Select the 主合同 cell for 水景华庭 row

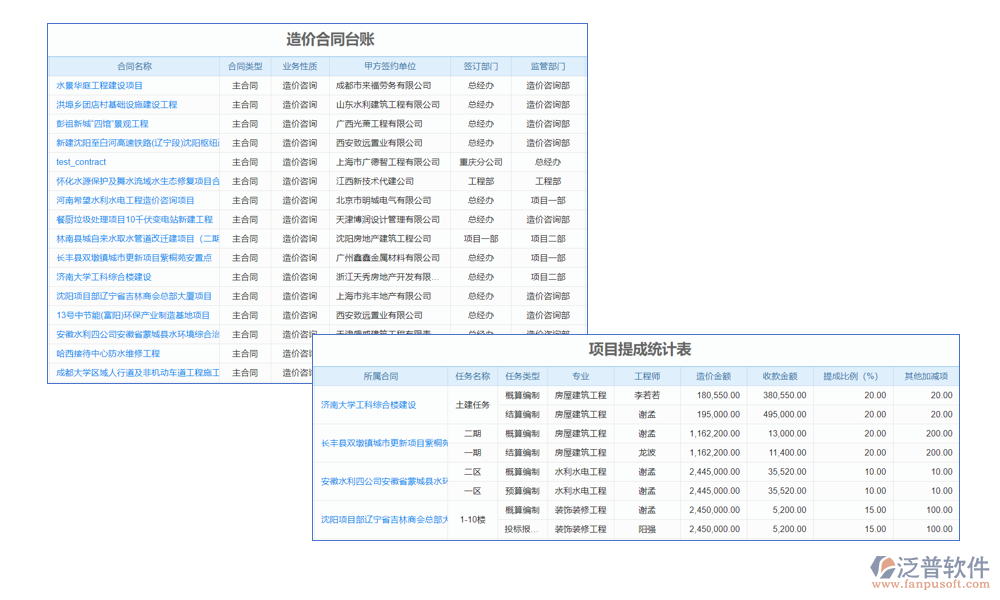point(243,85)
